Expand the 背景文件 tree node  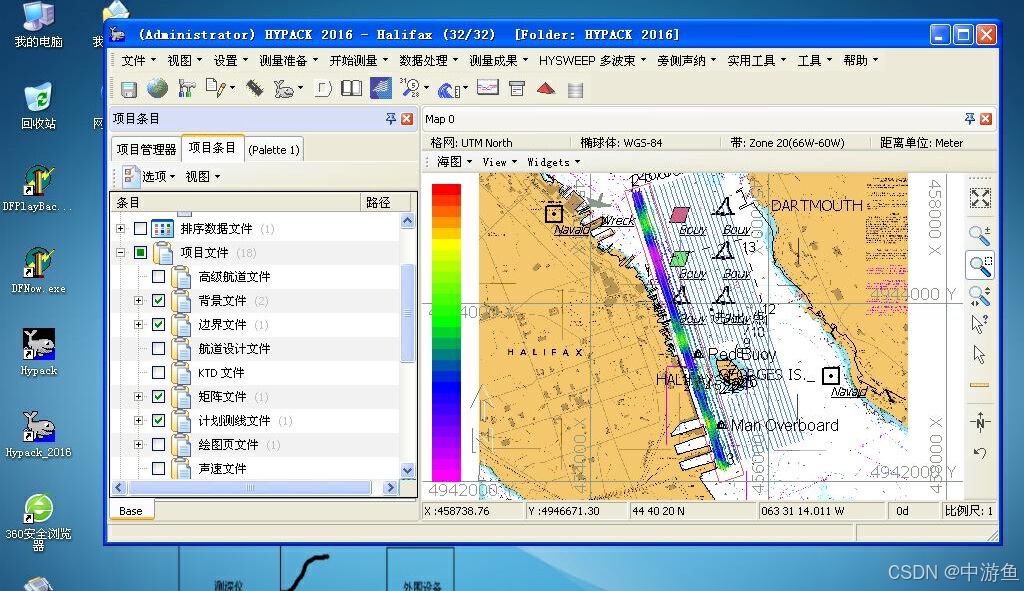pyautogui.click(x=138, y=300)
